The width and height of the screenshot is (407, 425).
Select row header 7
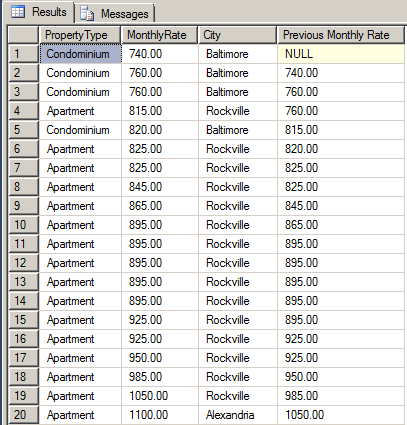click(x=23, y=168)
